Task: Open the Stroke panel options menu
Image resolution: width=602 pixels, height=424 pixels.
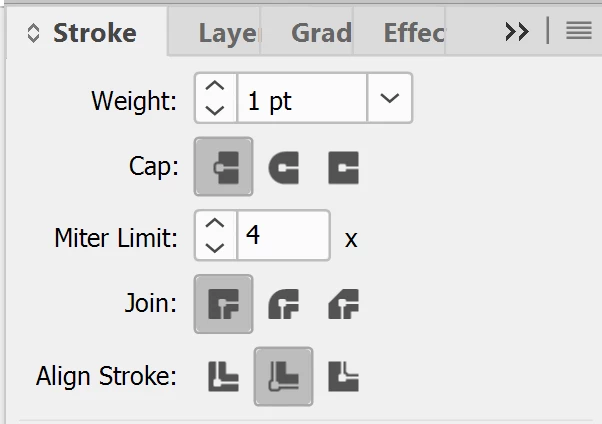Action: coord(578,31)
